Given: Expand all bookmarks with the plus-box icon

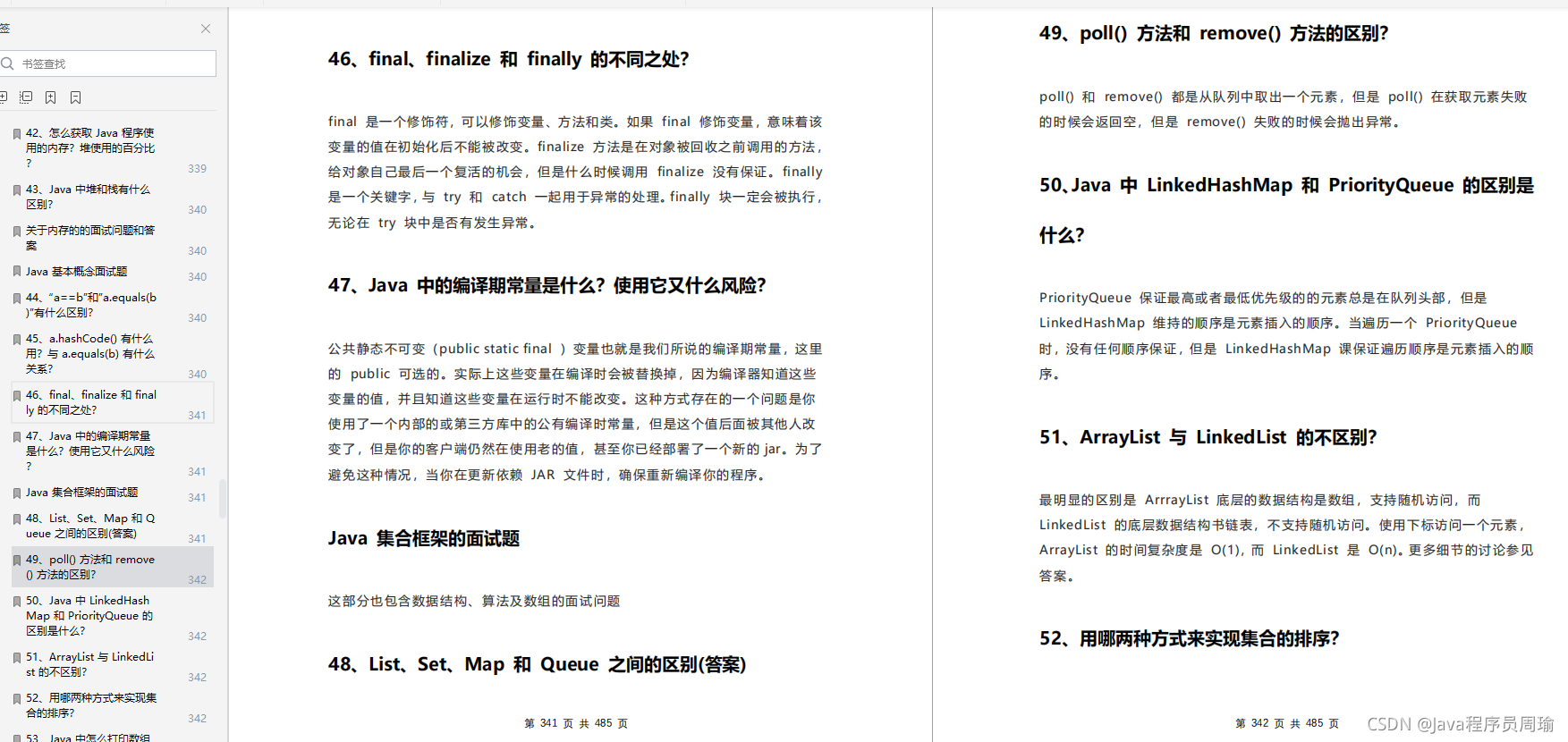Looking at the screenshot, I should pos(3,97).
